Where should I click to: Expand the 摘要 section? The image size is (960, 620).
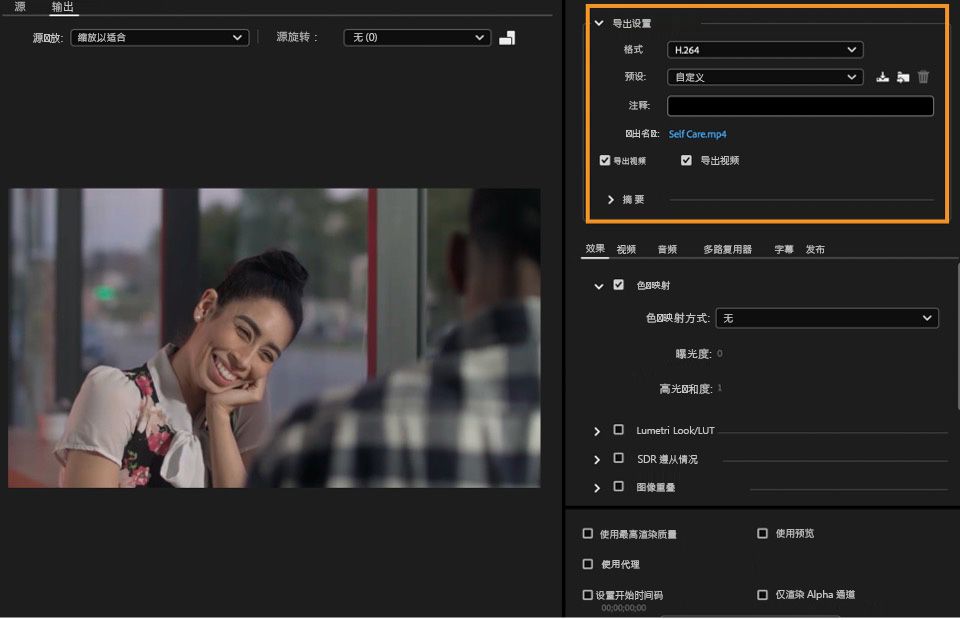pyautogui.click(x=610, y=200)
